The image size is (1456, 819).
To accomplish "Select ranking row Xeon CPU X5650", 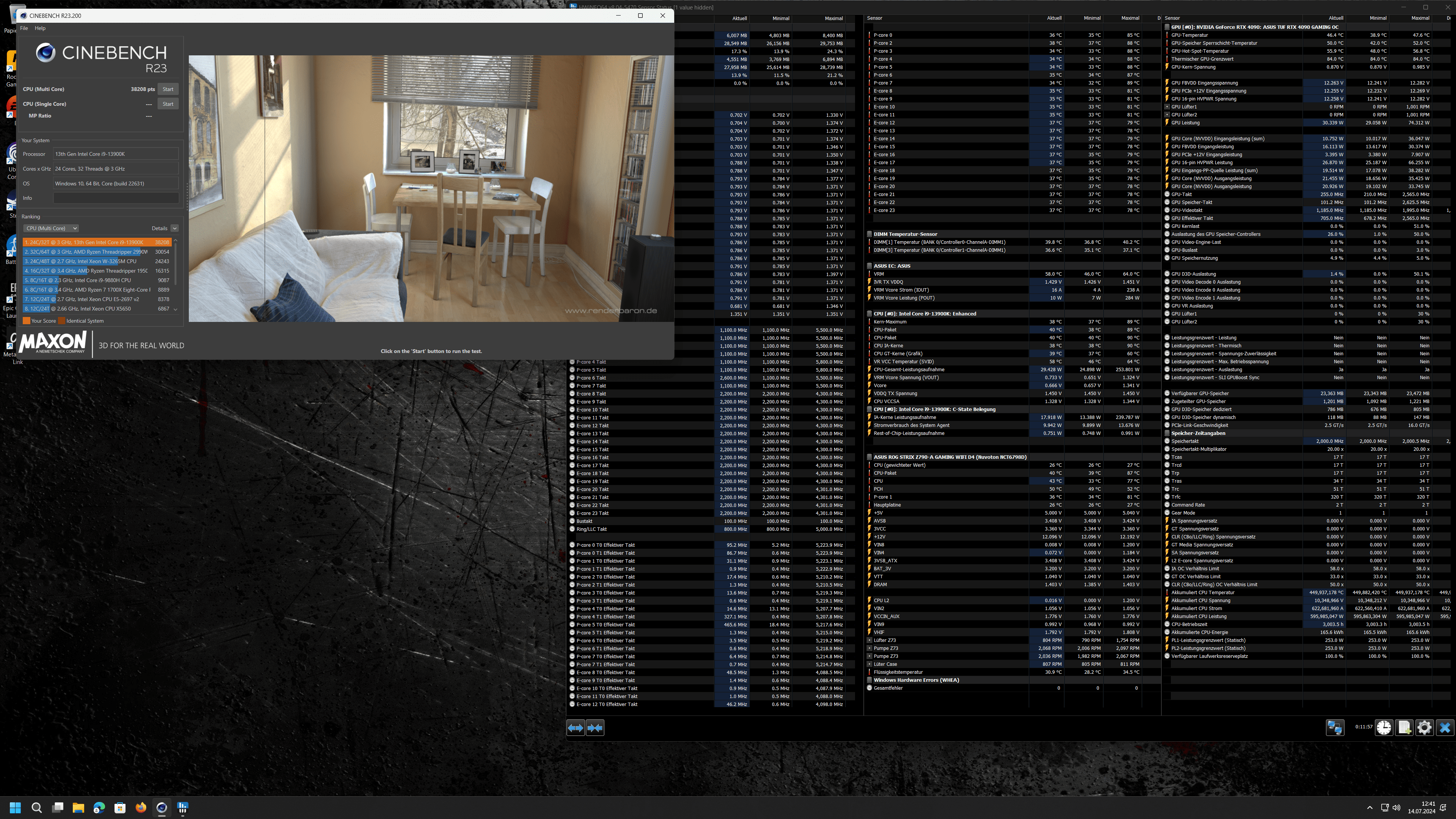I will (97, 309).
